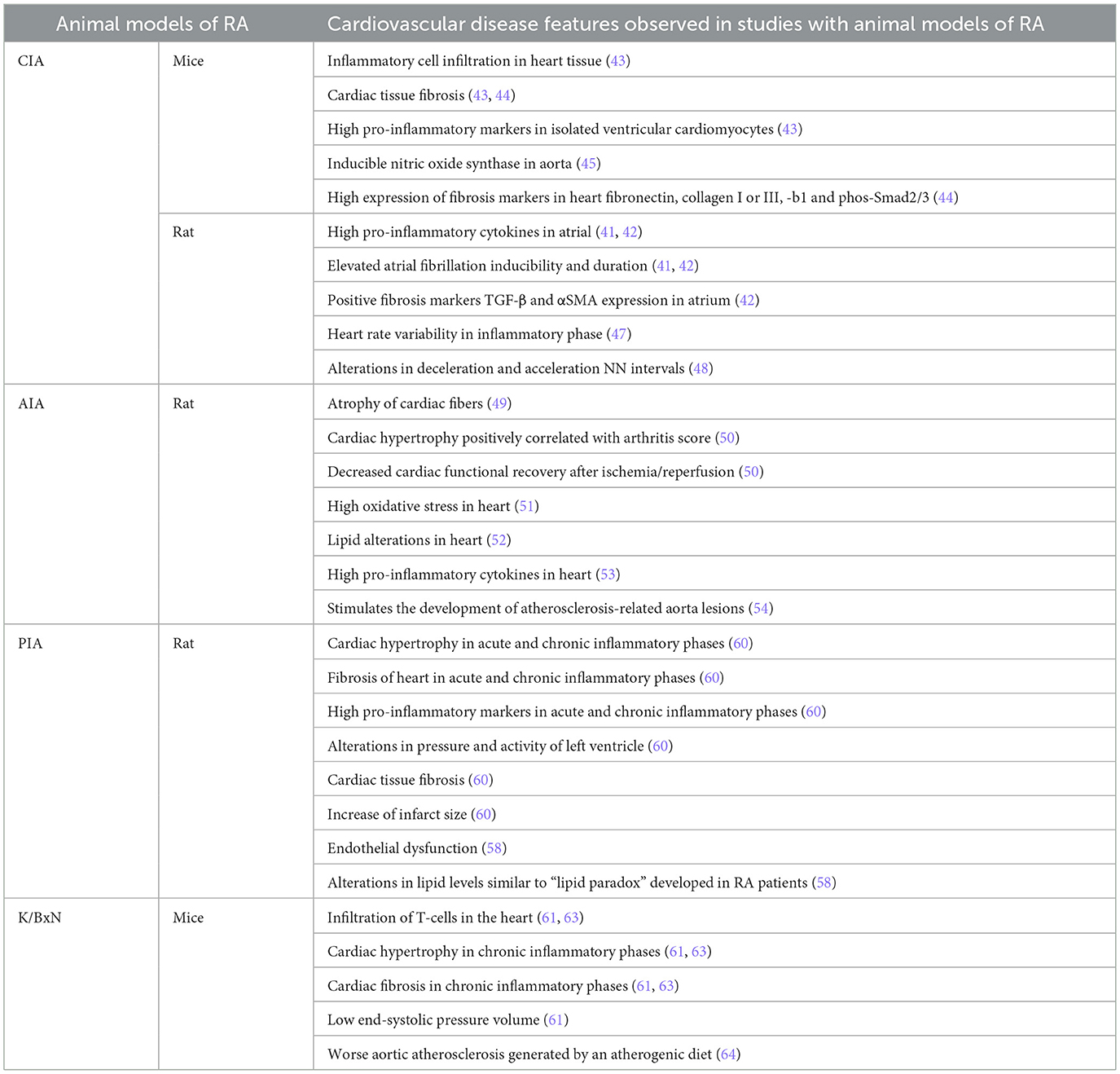The height and width of the screenshot is (1074, 1120).
Task: Open reference 51 for high oxidative stress
Action: [527, 506]
